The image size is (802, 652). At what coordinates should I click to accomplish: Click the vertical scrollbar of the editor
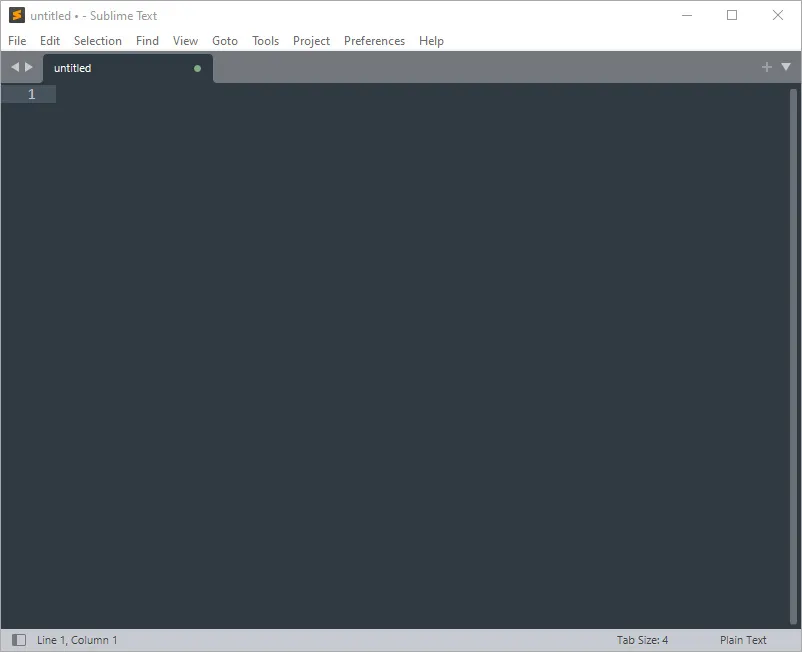pos(793,357)
